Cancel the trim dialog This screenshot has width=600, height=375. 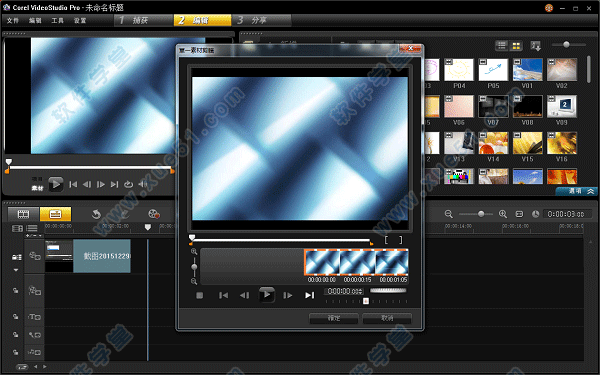387,318
